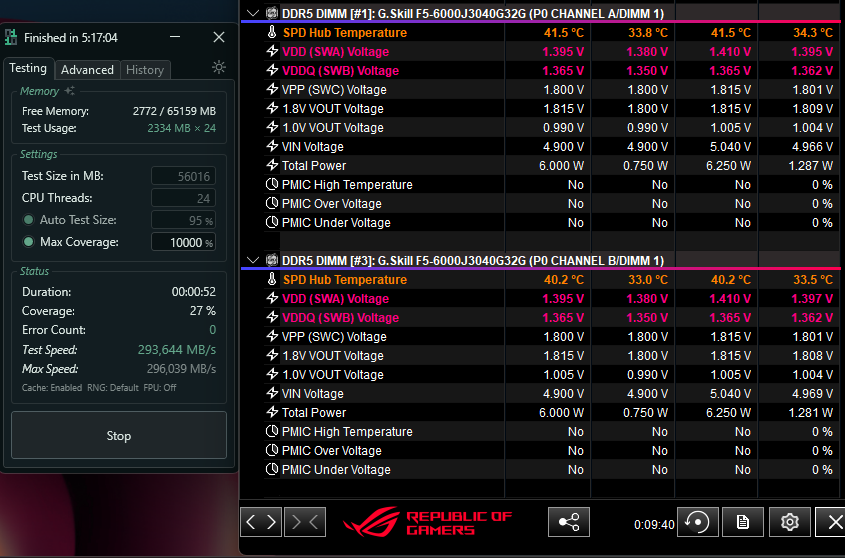Image resolution: width=845 pixels, height=558 pixels.
Task: Select DIMM #1 SPD Hub Temperature row label
Action: pyautogui.click(x=345, y=32)
